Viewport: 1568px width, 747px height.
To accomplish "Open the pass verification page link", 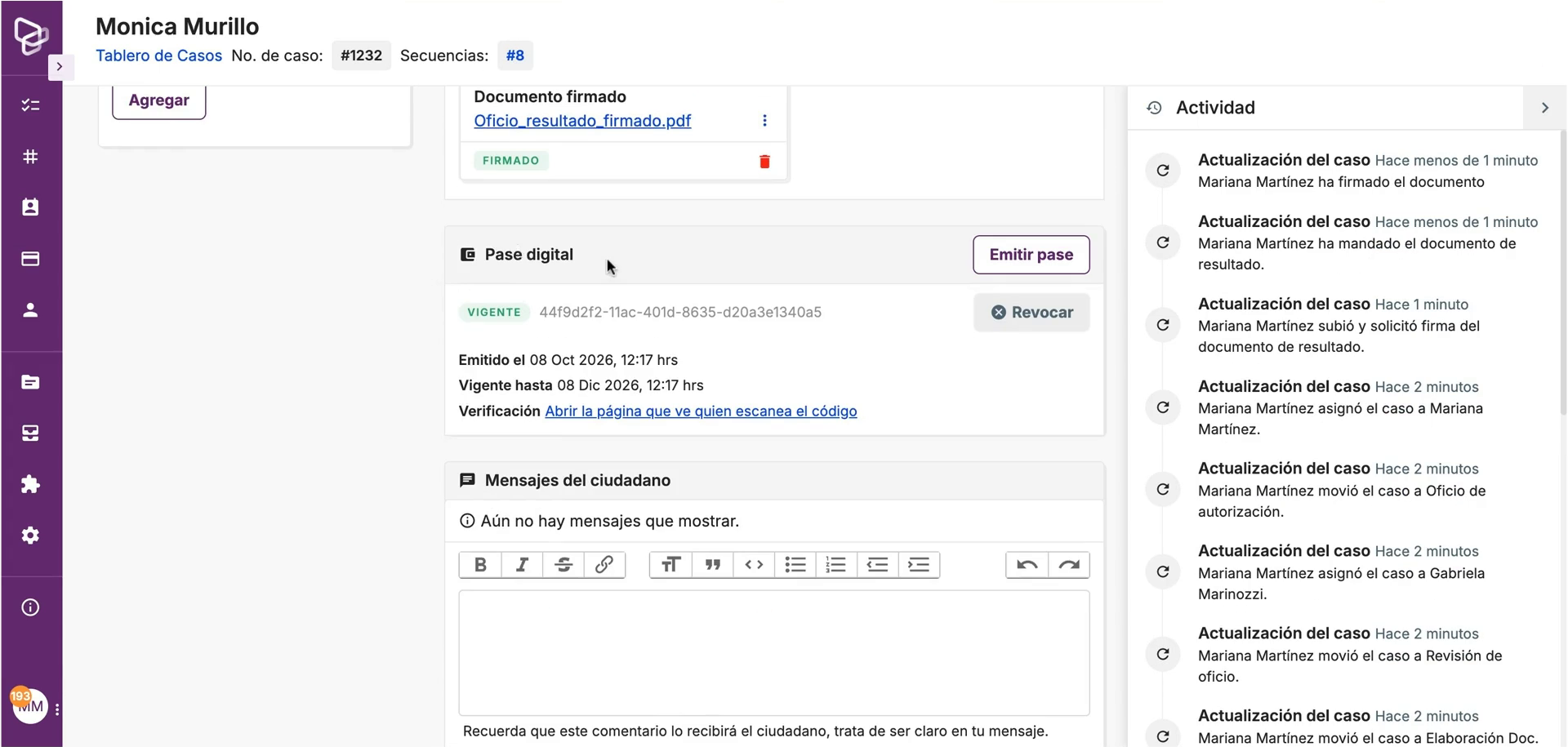I will 701,411.
